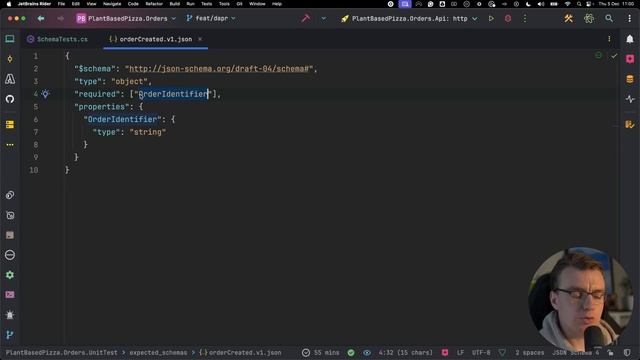The height and width of the screenshot is (360, 640).
Task: Debug the selected run configuration
Action: (x=508, y=18)
